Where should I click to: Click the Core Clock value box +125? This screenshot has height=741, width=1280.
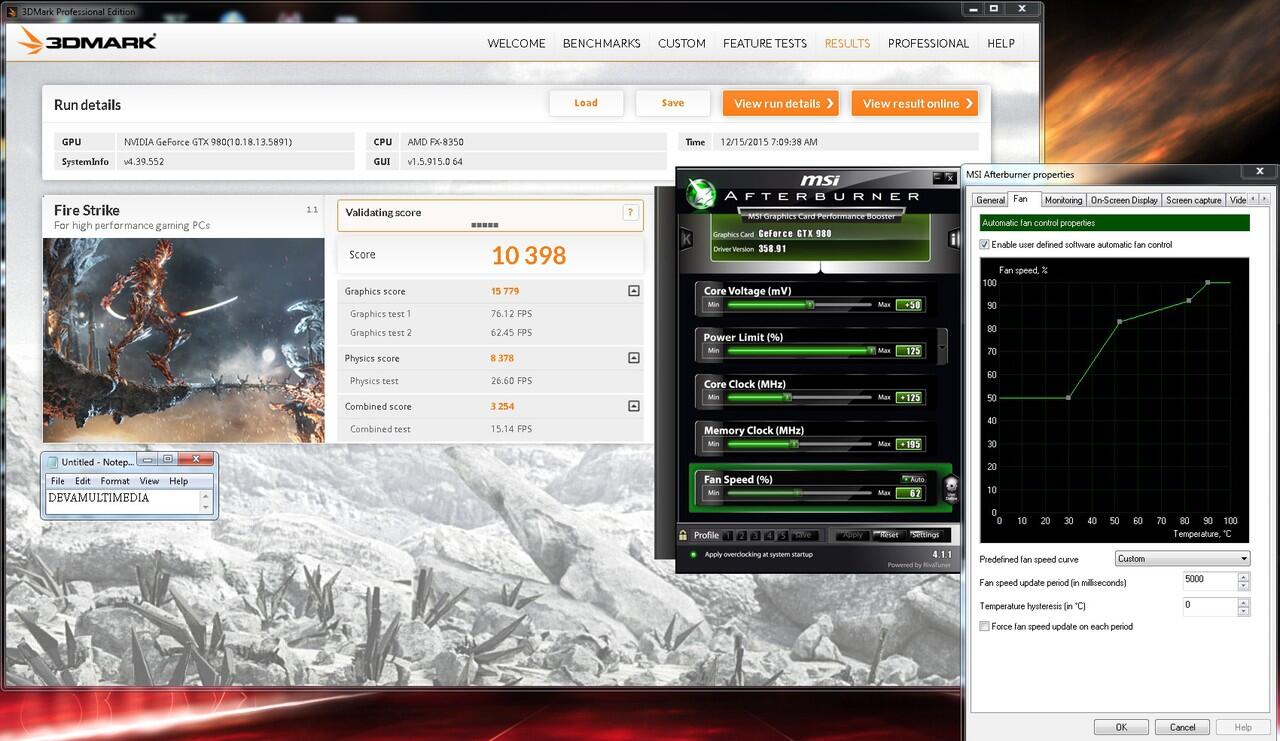909,397
